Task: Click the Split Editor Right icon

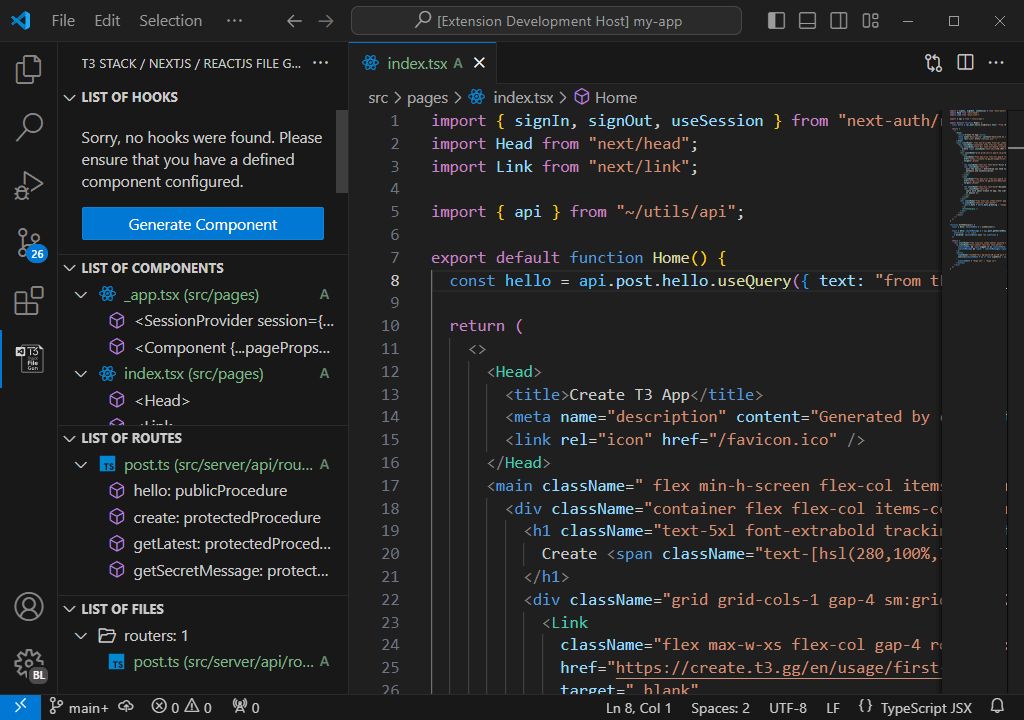Action: click(965, 63)
